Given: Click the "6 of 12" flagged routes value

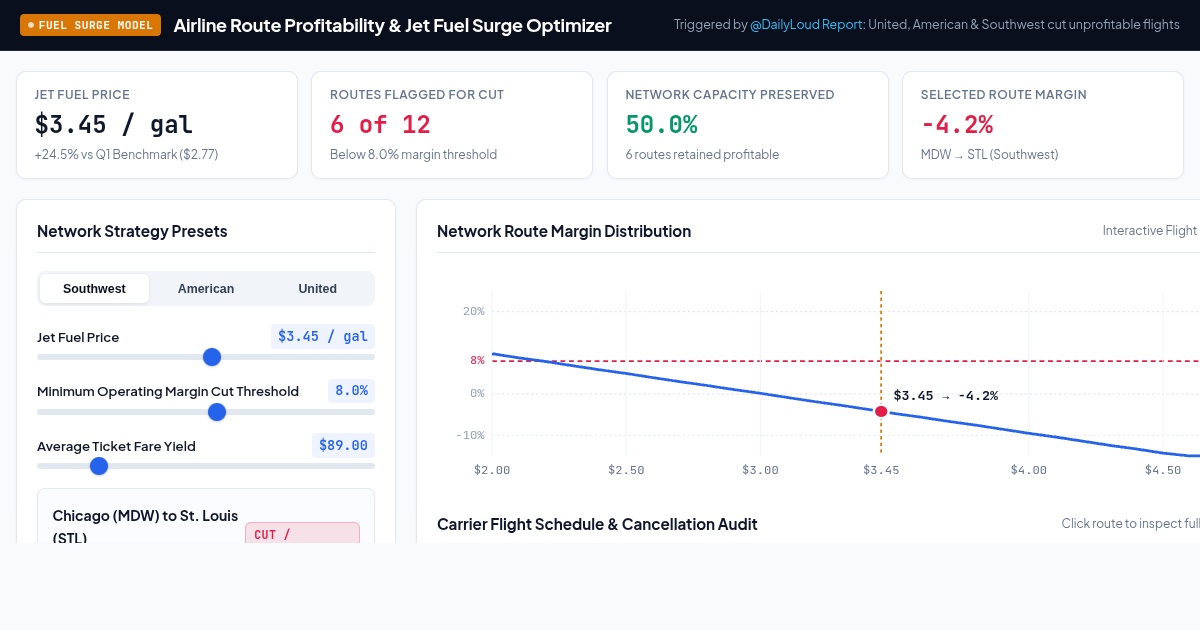Looking at the screenshot, I should click(380, 125).
